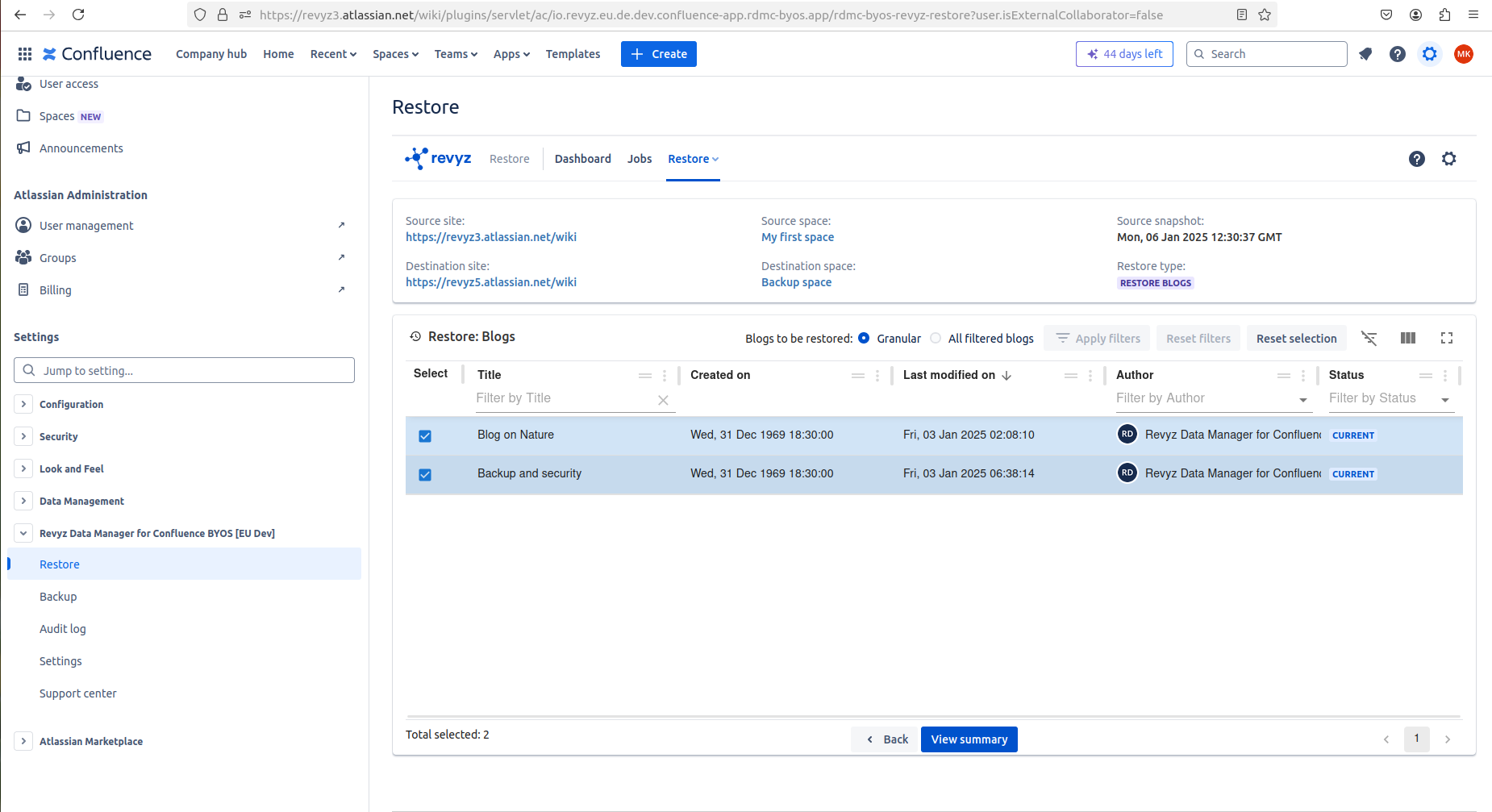Screen dimensions: 1492x812
Task: Go back in browser history
Action: click(x=20, y=15)
